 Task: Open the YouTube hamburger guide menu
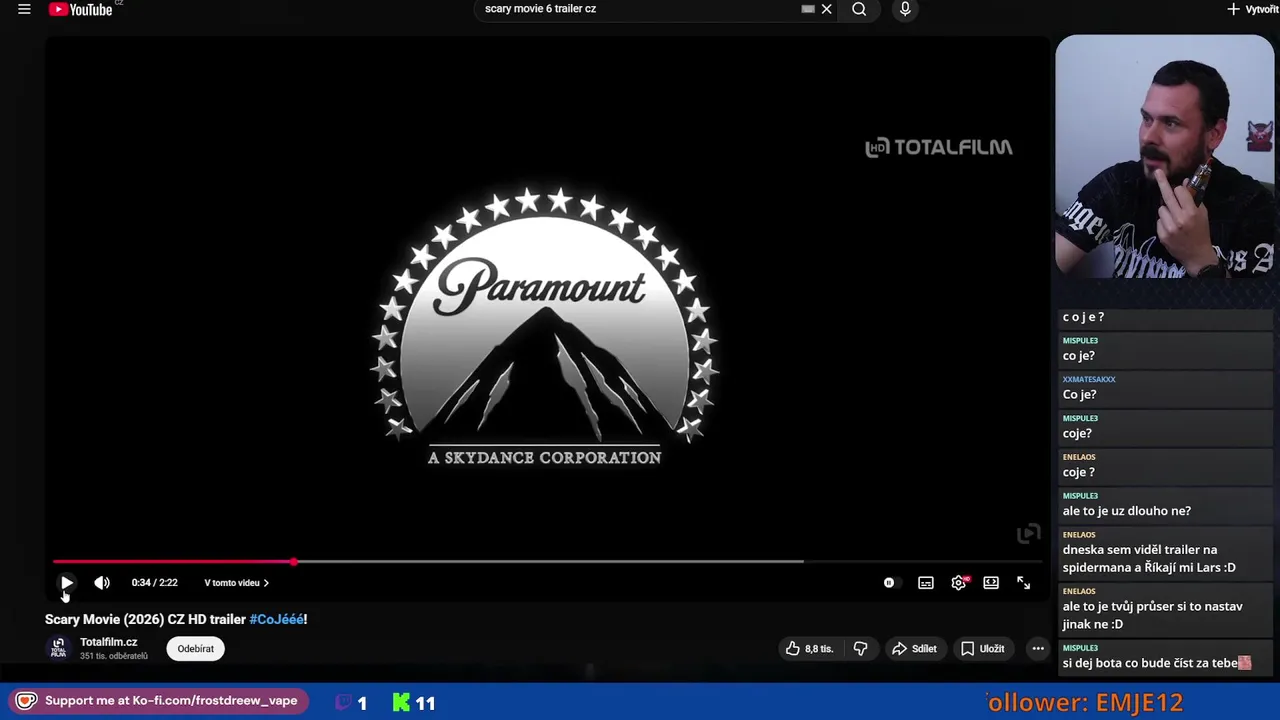(24, 9)
